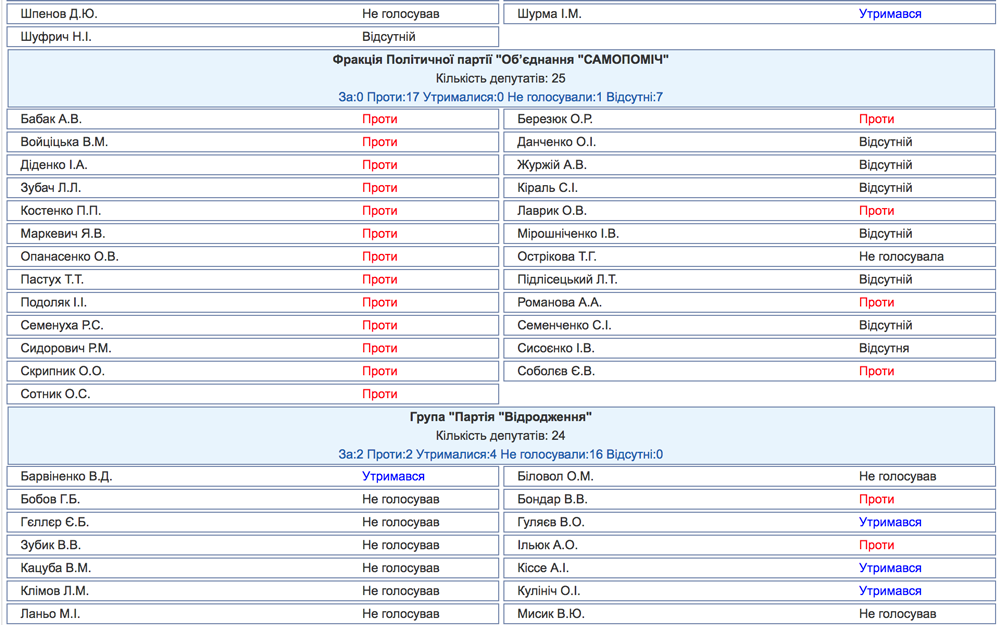Click Ланьо М.І. name
Screen dimensions: 1000x625
point(50,614)
